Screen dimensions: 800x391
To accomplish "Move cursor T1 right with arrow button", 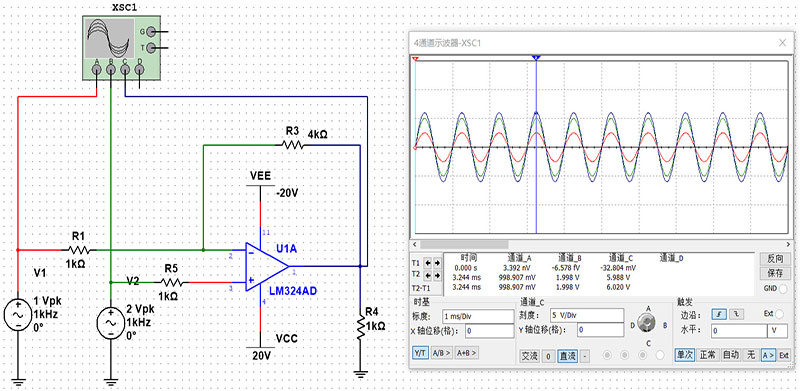I will [x=437, y=263].
